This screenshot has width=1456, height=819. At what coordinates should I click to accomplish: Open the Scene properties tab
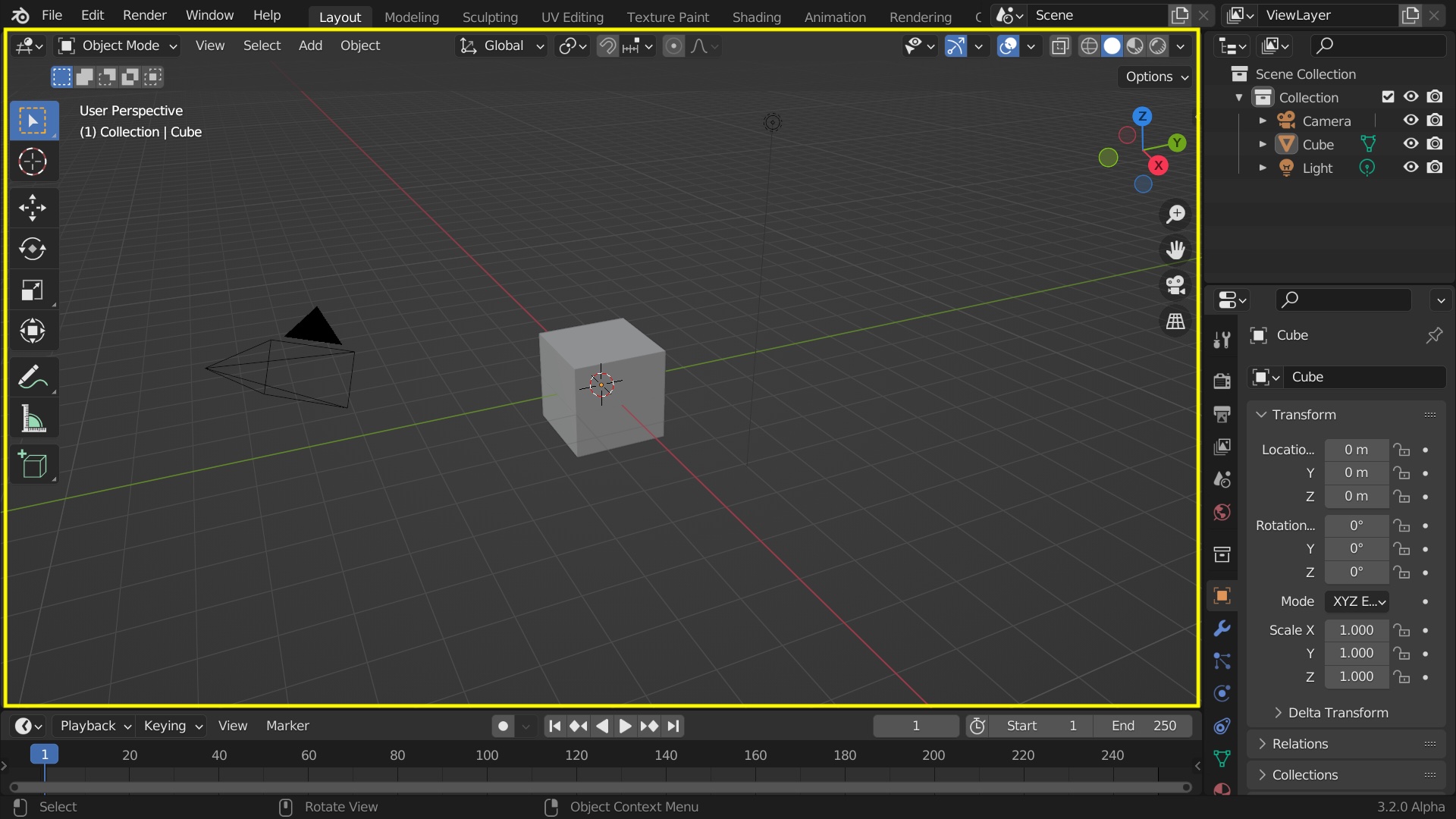click(1222, 479)
